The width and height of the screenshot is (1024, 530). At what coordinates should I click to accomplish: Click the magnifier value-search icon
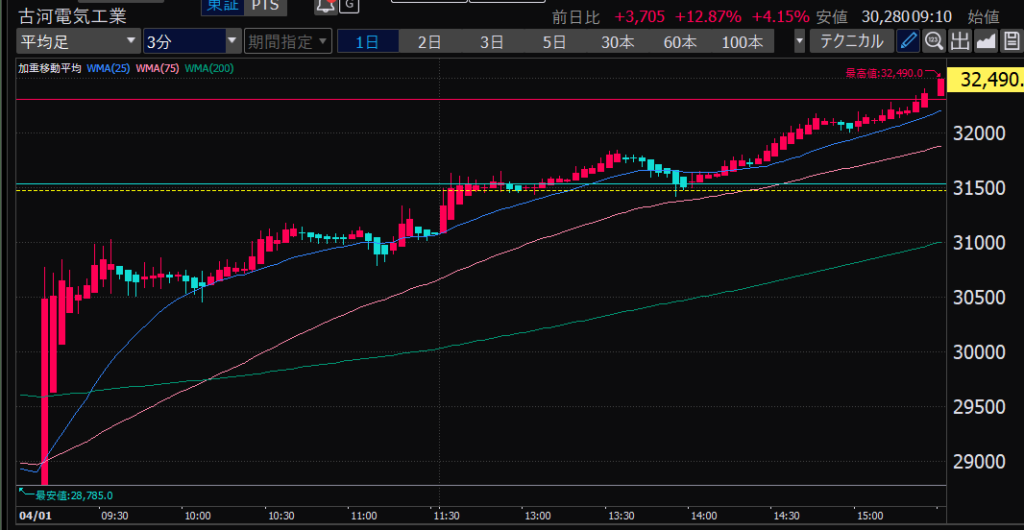(934, 41)
